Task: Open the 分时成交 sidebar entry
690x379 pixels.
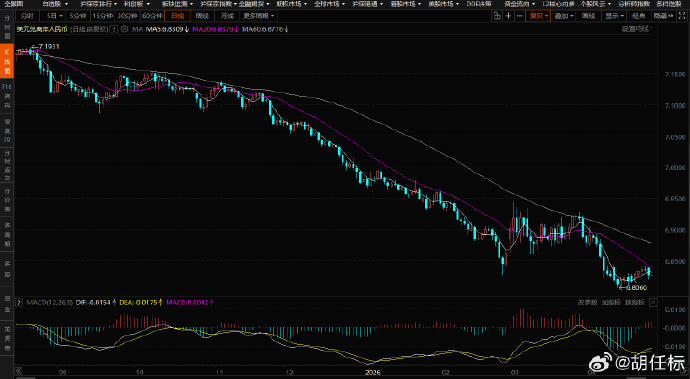Action: point(7,166)
